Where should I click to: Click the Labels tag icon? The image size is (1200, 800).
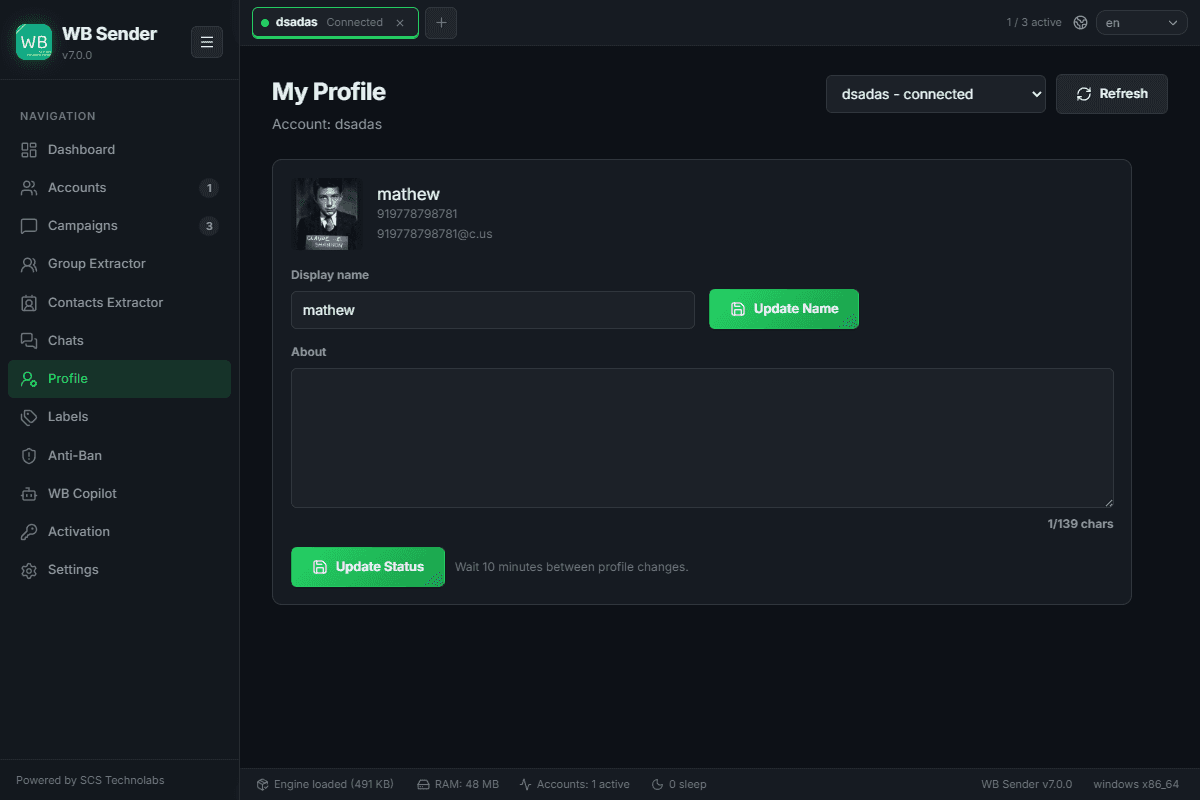29,417
